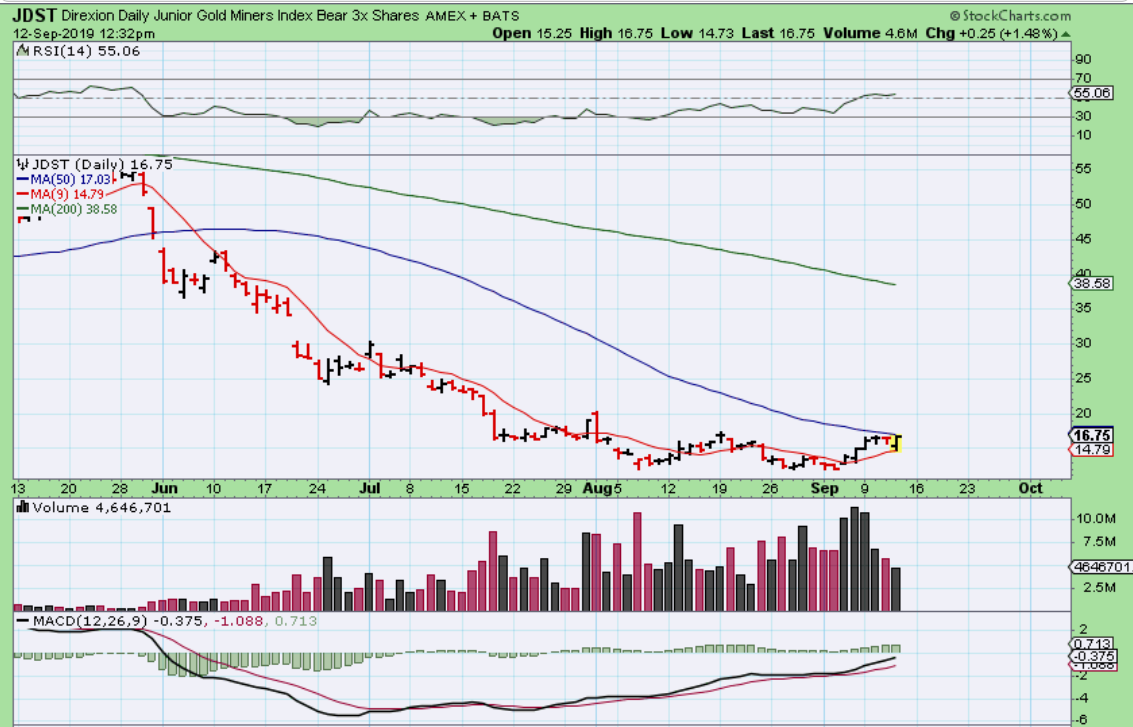Screen dimensions: 1133x727
Task: Click the JDST ticker symbol title
Action: [x=35, y=15]
